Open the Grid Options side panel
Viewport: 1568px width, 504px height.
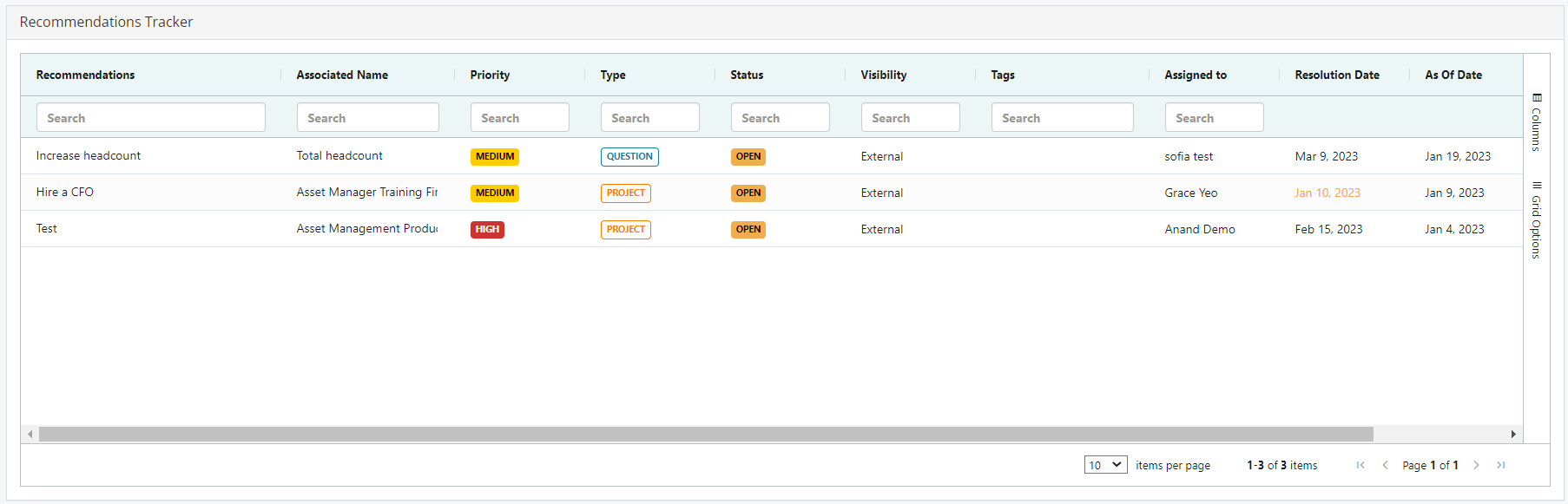coord(1537,219)
